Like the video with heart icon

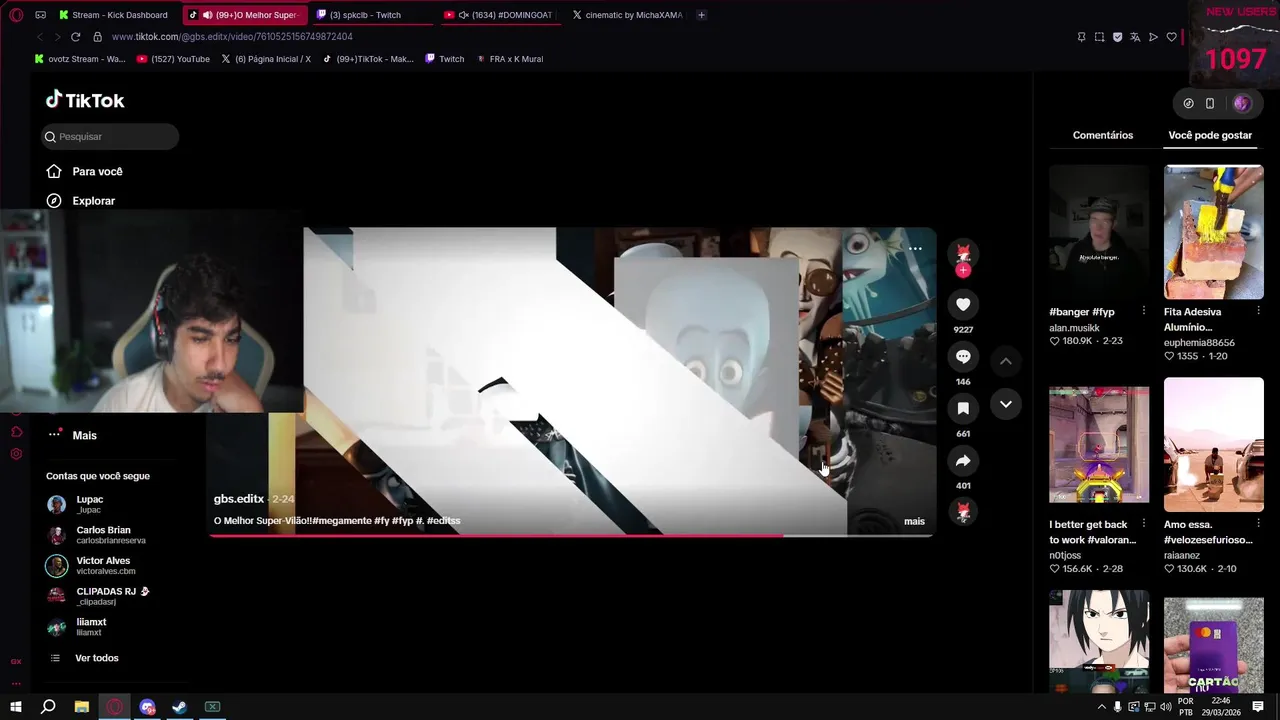963,304
